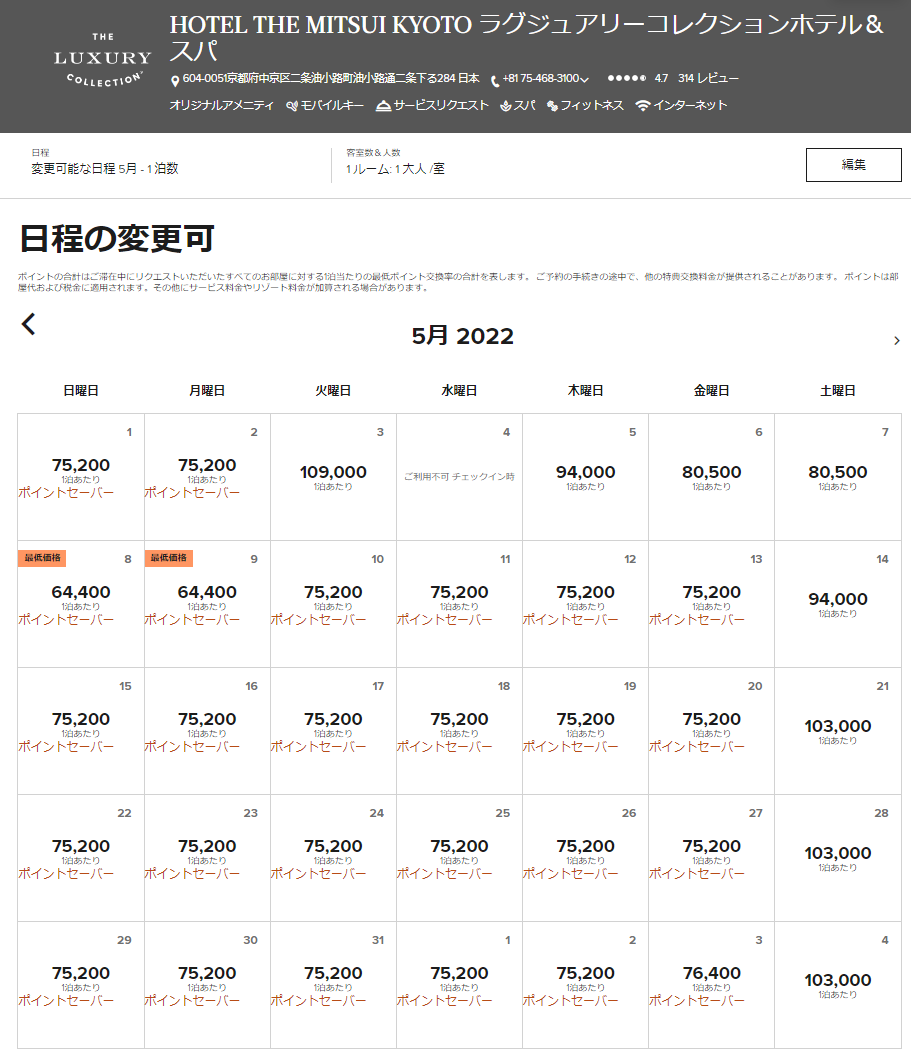Click the map pin address icon

[175, 80]
